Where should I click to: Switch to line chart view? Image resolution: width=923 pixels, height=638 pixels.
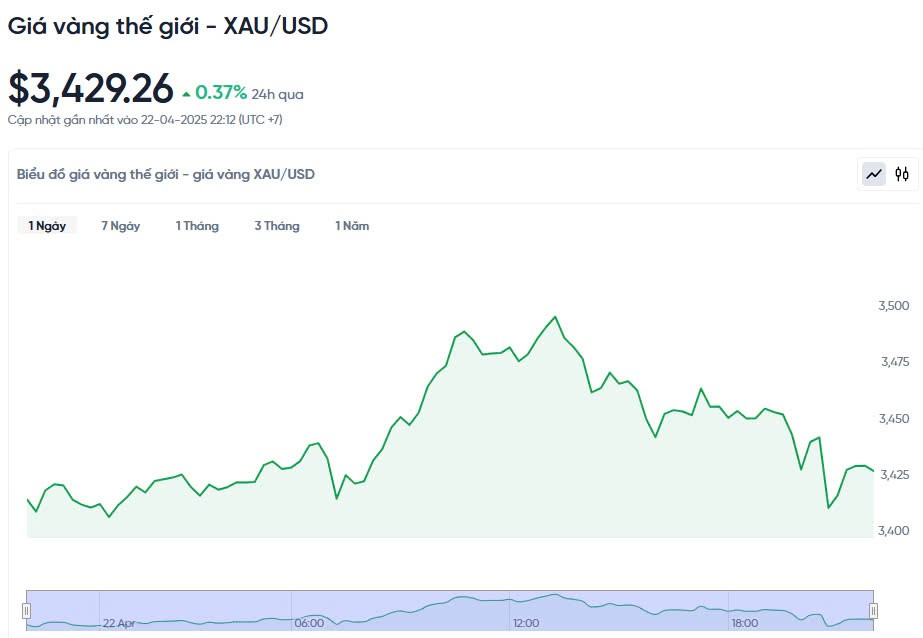pyautogui.click(x=874, y=174)
